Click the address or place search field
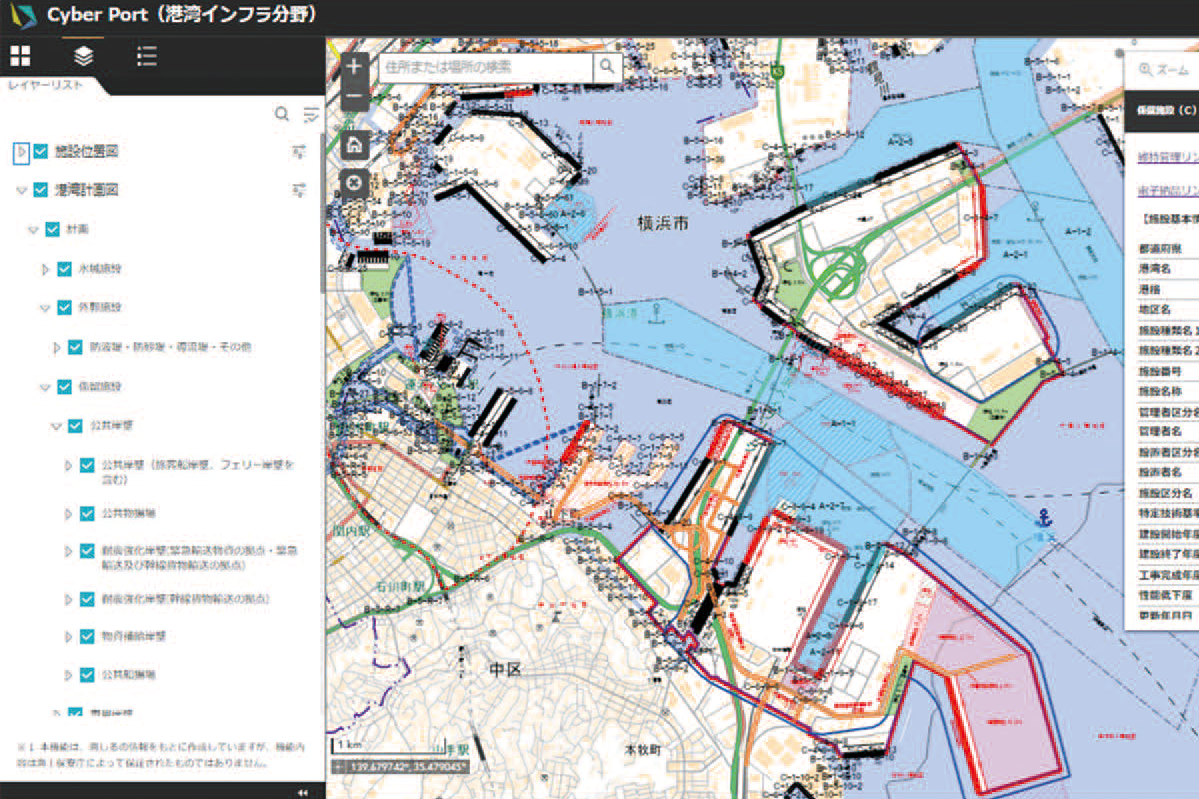This screenshot has height=799, width=1199. tap(485, 67)
